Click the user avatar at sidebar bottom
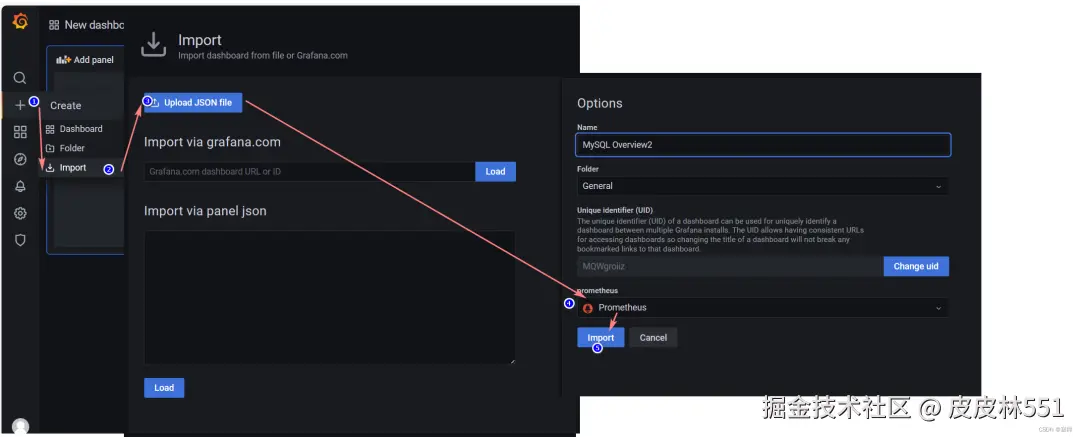The height and width of the screenshot is (437, 1080). pos(21,427)
